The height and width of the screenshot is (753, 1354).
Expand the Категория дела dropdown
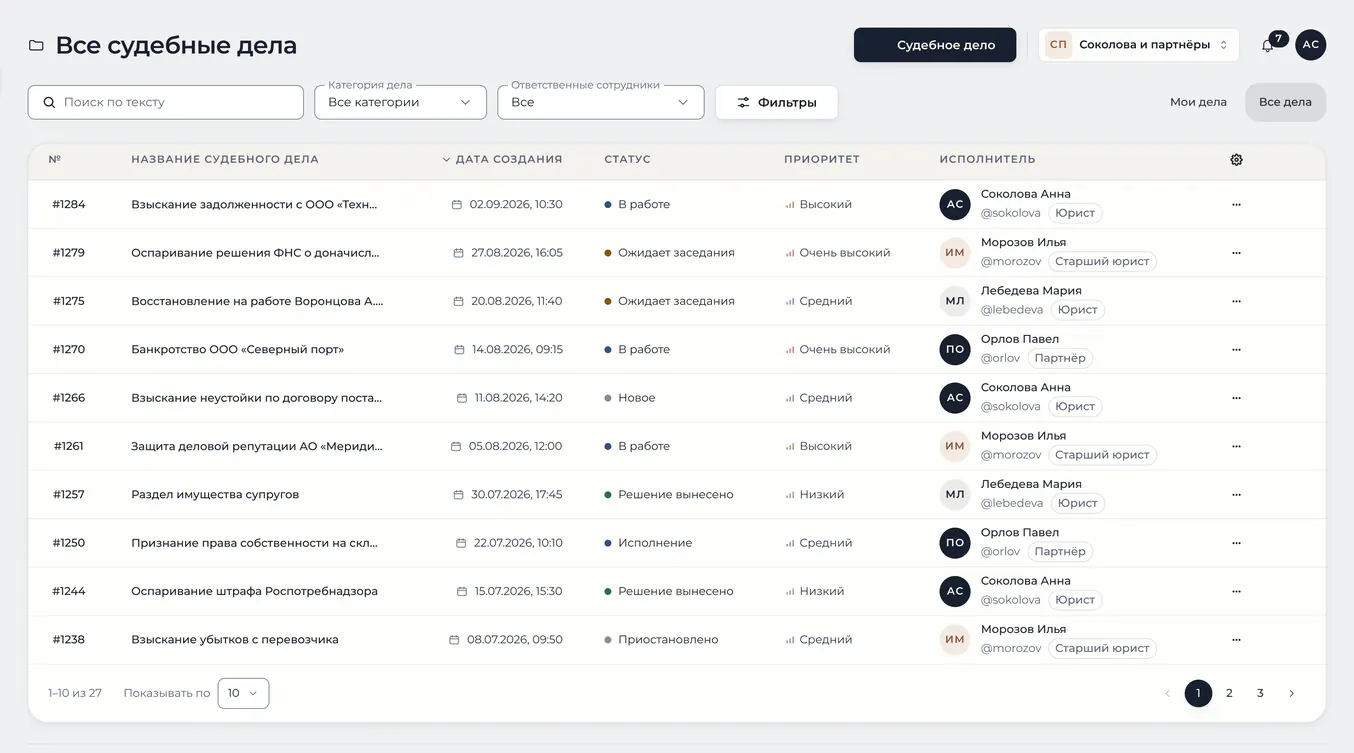400,102
